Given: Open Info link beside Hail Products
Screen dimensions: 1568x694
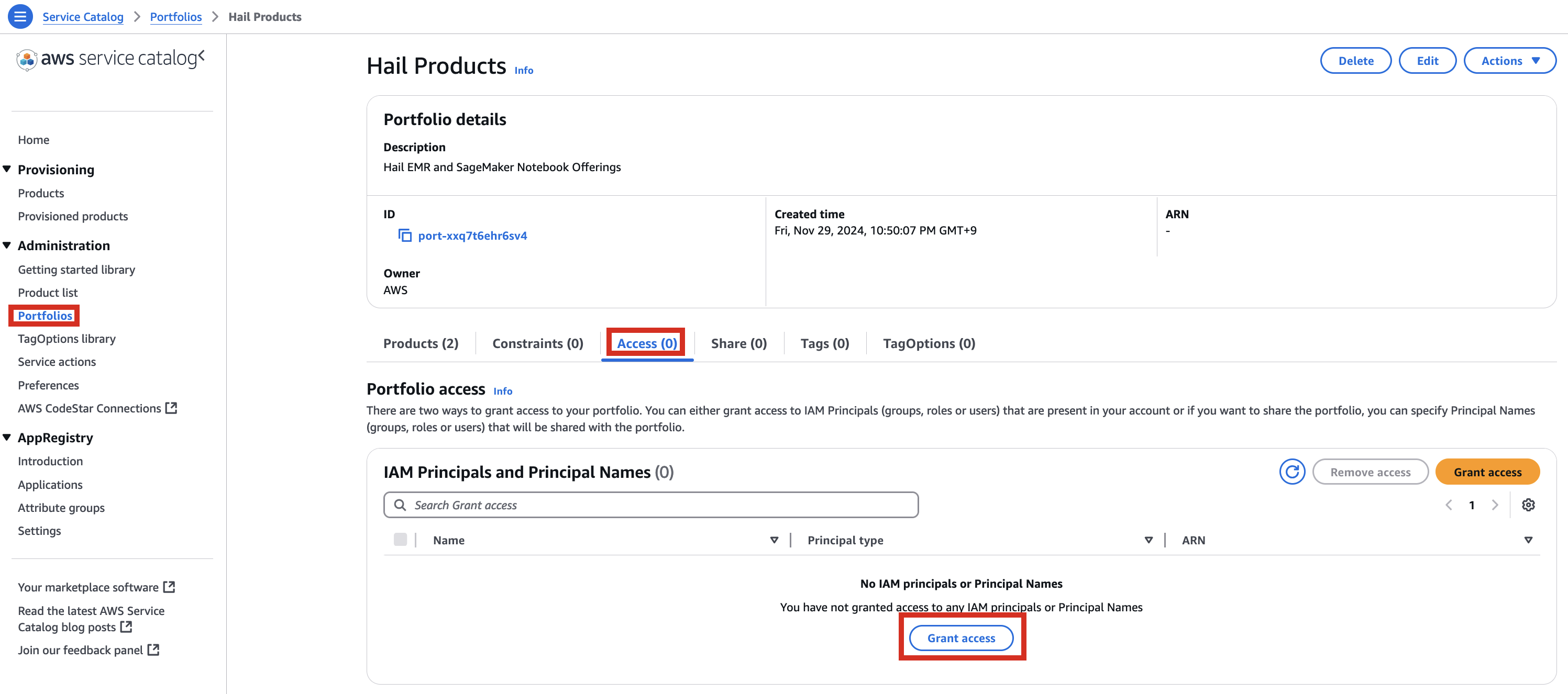Looking at the screenshot, I should [524, 71].
